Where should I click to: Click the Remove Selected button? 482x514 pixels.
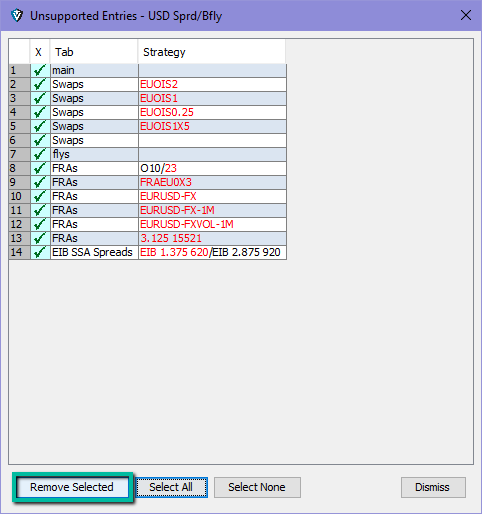72,487
